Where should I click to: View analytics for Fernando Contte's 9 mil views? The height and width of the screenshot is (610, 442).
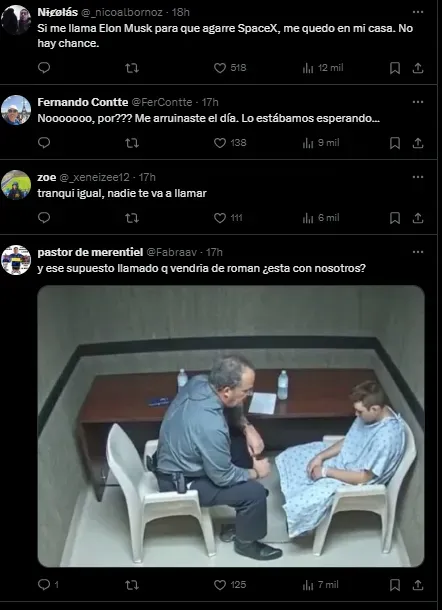[x=321, y=143]
